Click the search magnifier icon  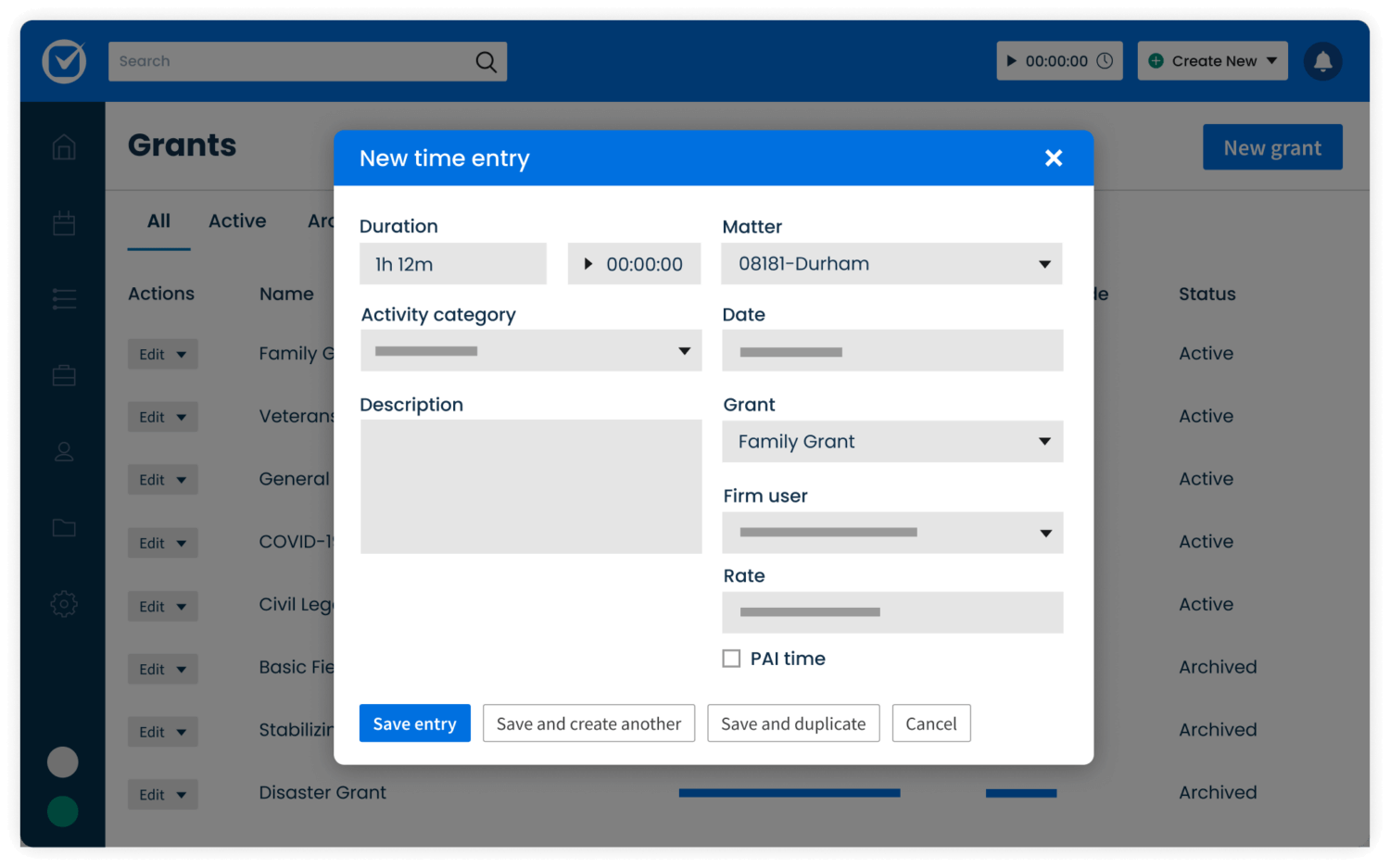[486, 61]
